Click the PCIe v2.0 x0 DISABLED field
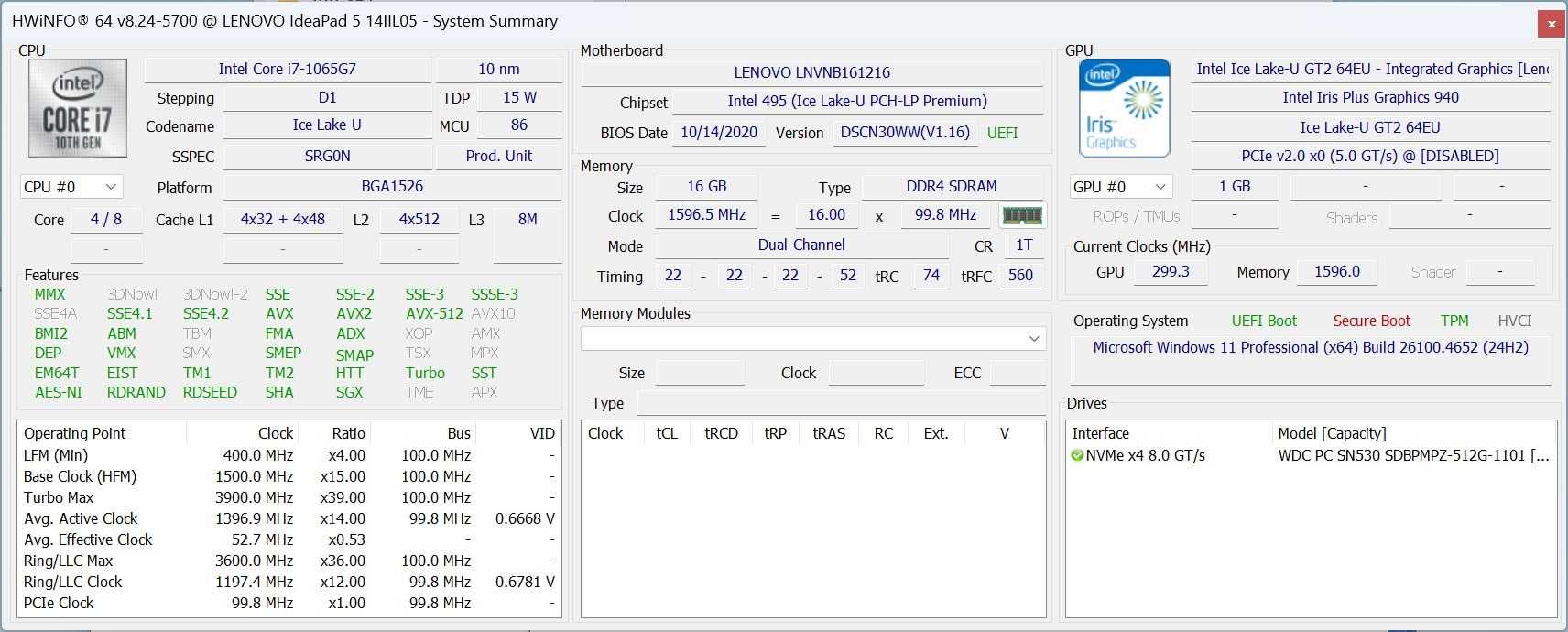The image size is (1568, 632). pyautogui.click(x=1370, y=156)
